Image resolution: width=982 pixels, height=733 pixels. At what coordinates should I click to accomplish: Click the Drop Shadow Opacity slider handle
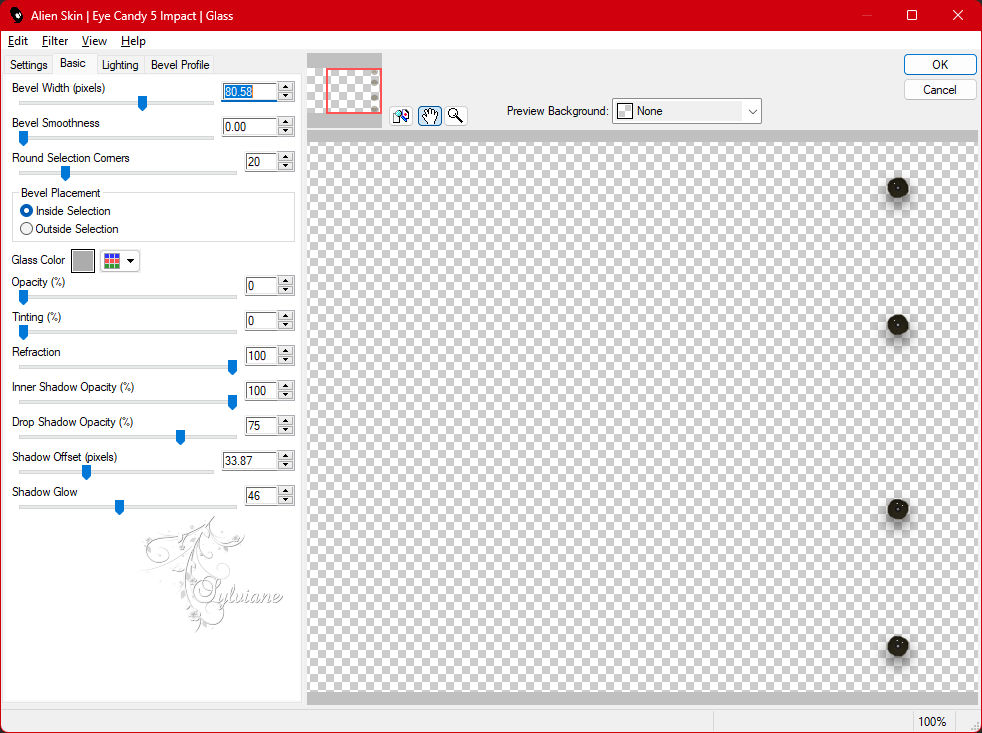point(180,437)
